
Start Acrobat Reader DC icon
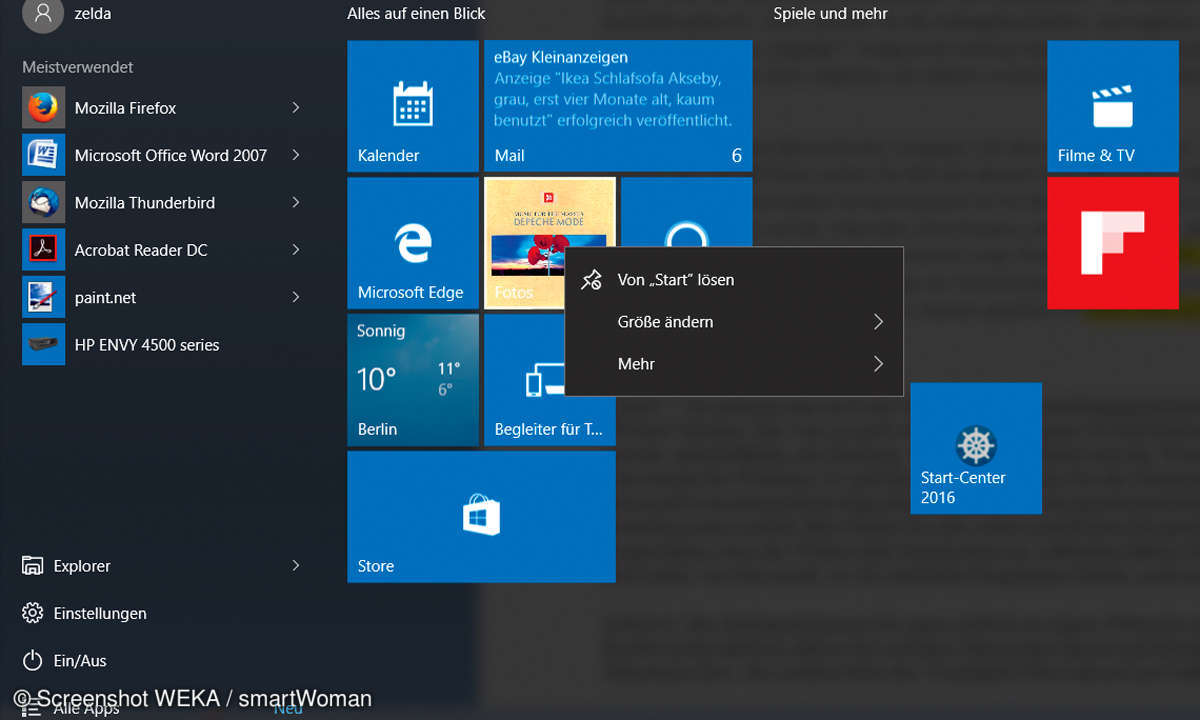tap(43, 250)
